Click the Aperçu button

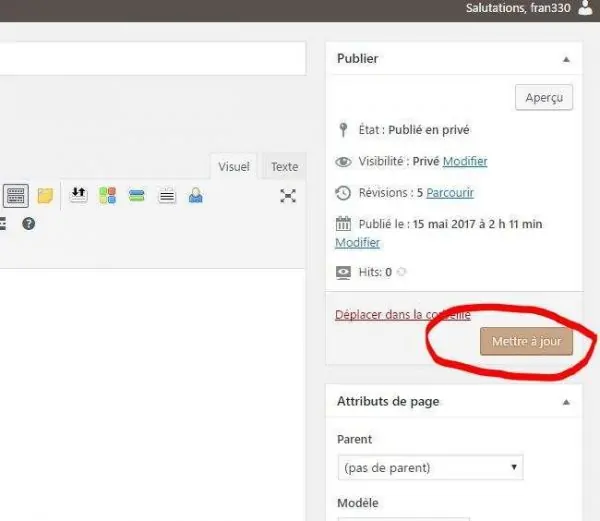click(x=544, y=98)
